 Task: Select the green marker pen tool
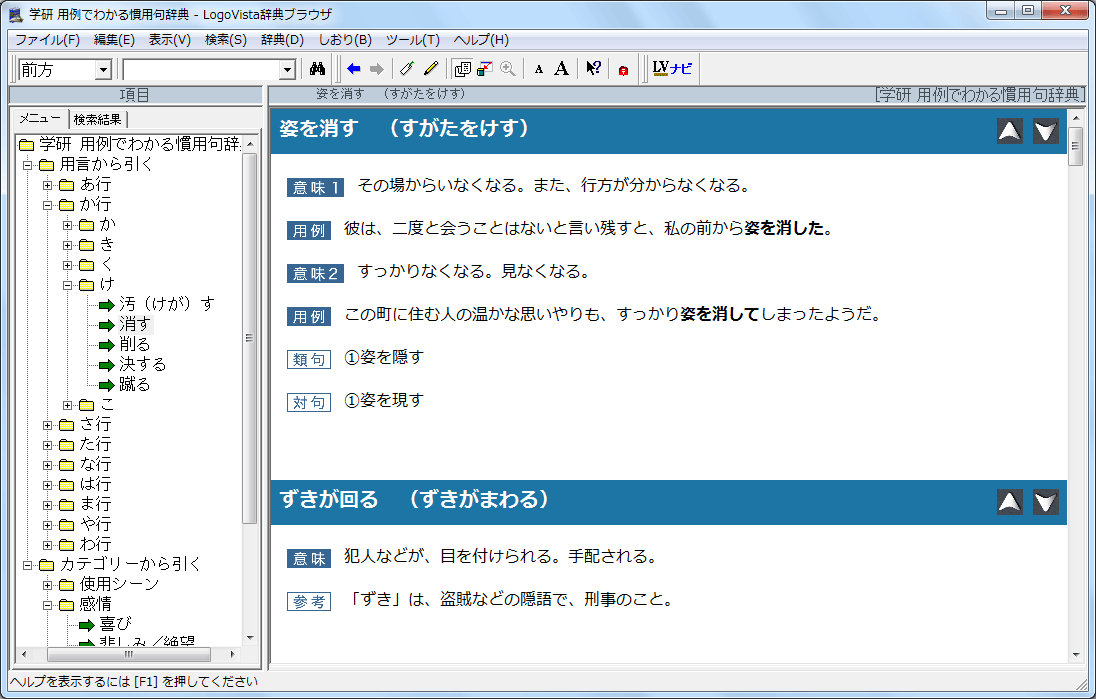[x=407, y=69]
